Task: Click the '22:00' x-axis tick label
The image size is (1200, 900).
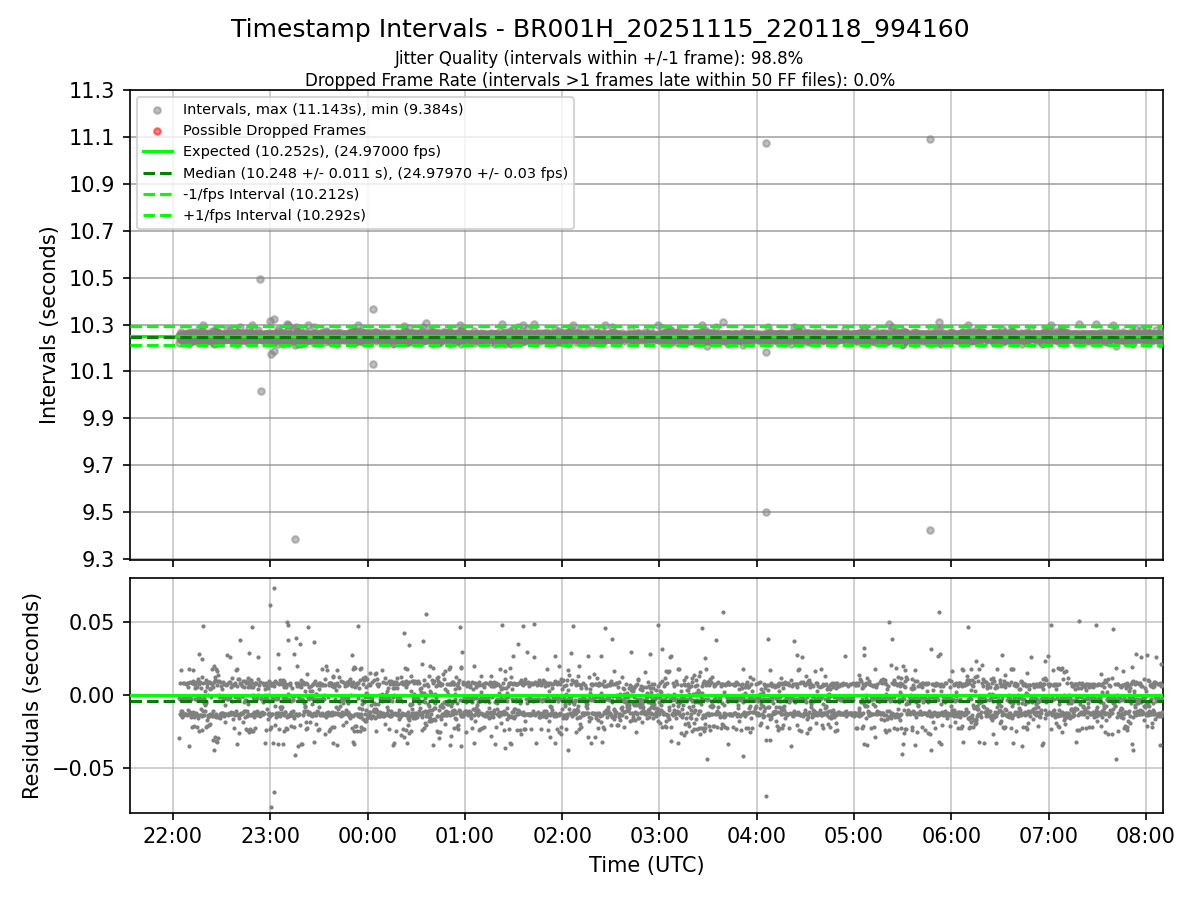Action: tap(173, 834)
